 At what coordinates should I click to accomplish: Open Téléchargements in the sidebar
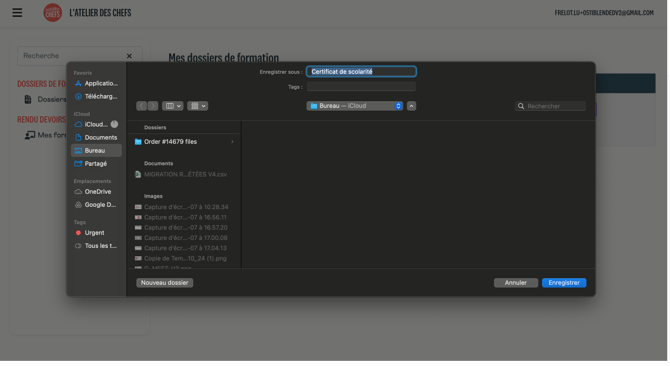(x=97, y=97)
